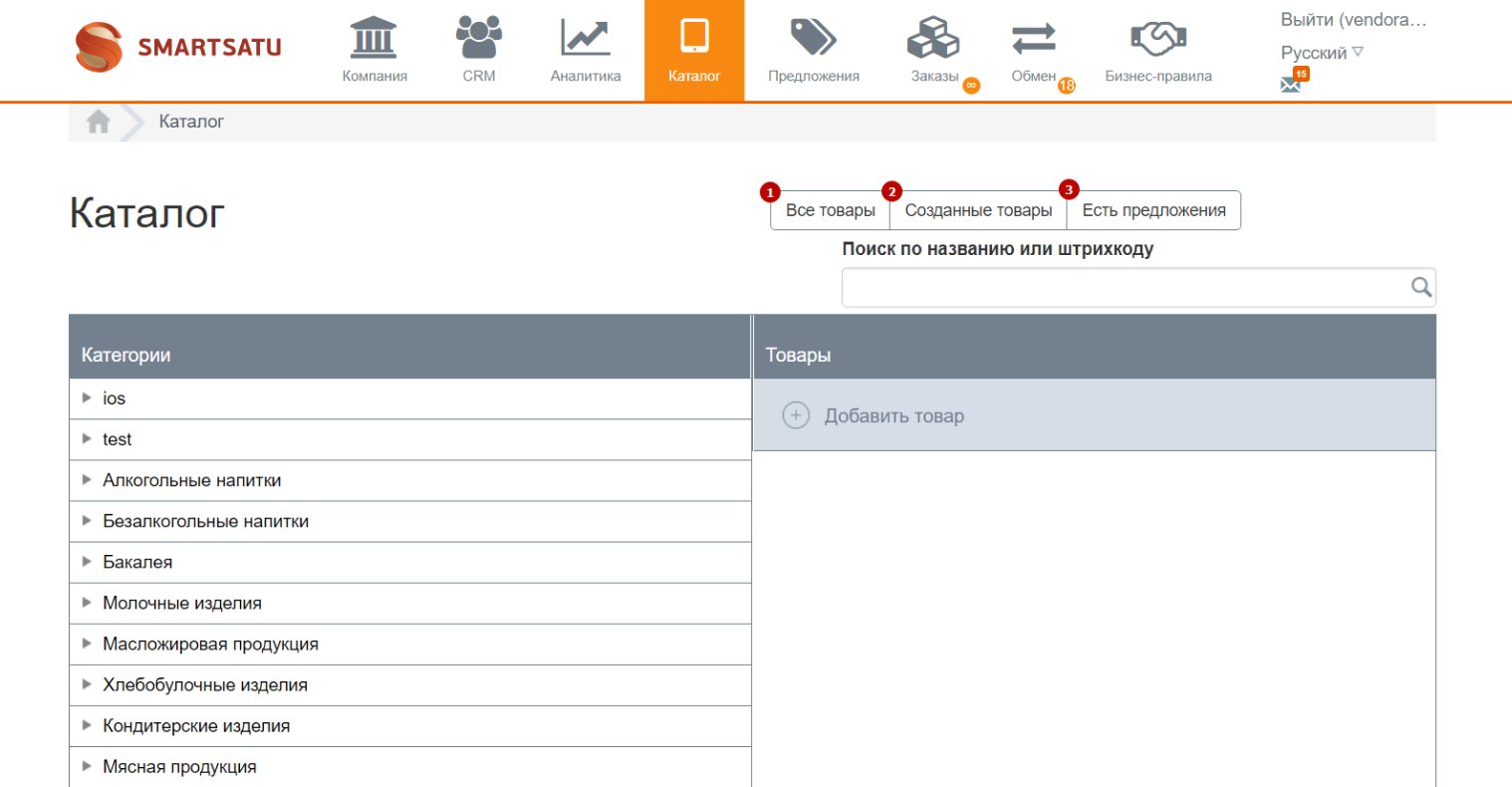This screenshot has height=787, width=1512.
Task: Select the Мясная продукция row text
Action: tap(179, 766)
